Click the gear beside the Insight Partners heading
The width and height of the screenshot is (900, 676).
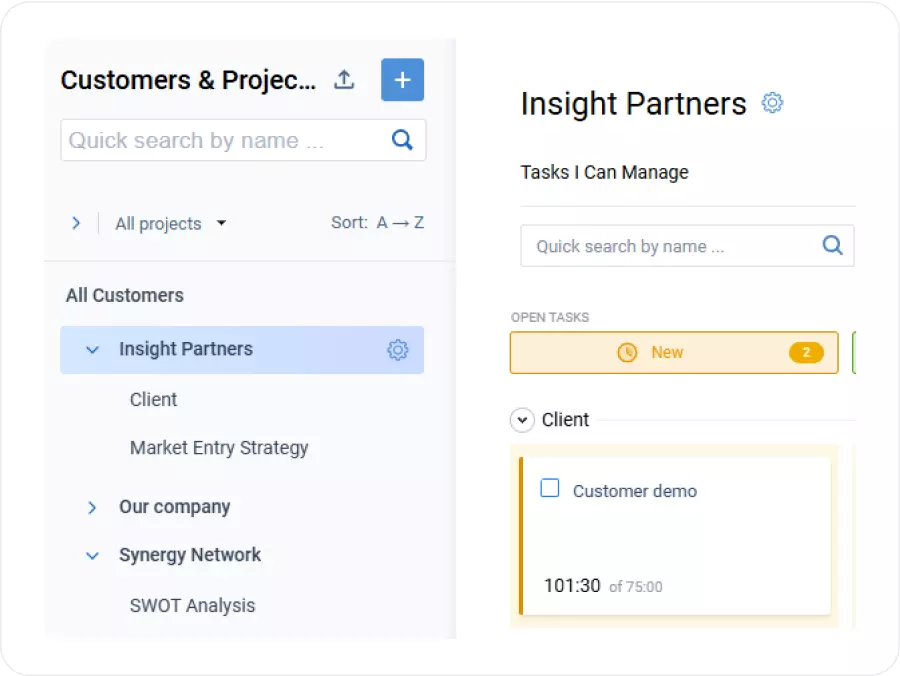(771, 103)
